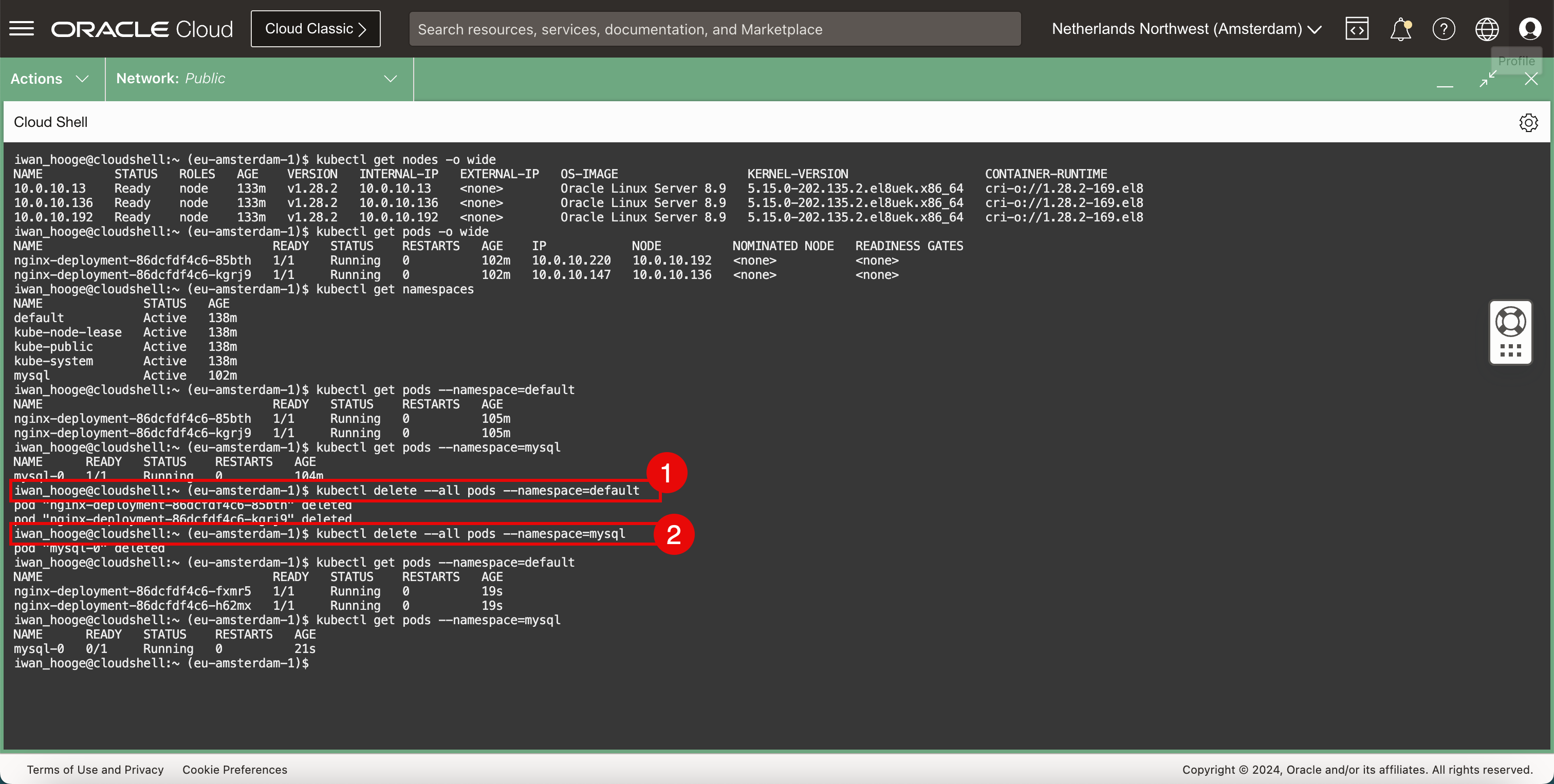
Task: Open the Netherlands Northwest region selector
Action: coord(1186,29)
